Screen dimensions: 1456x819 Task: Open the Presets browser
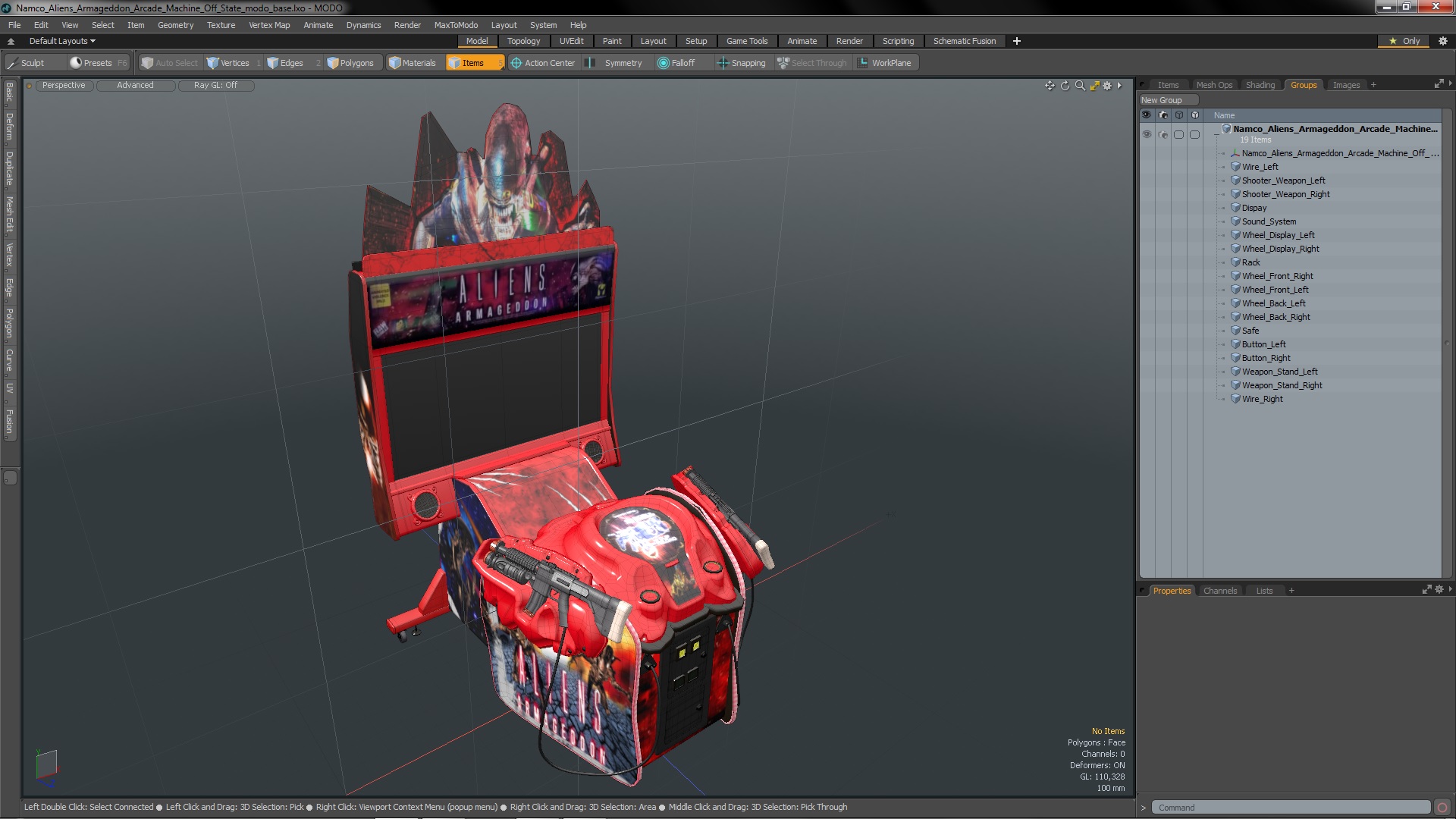[97, 63]
